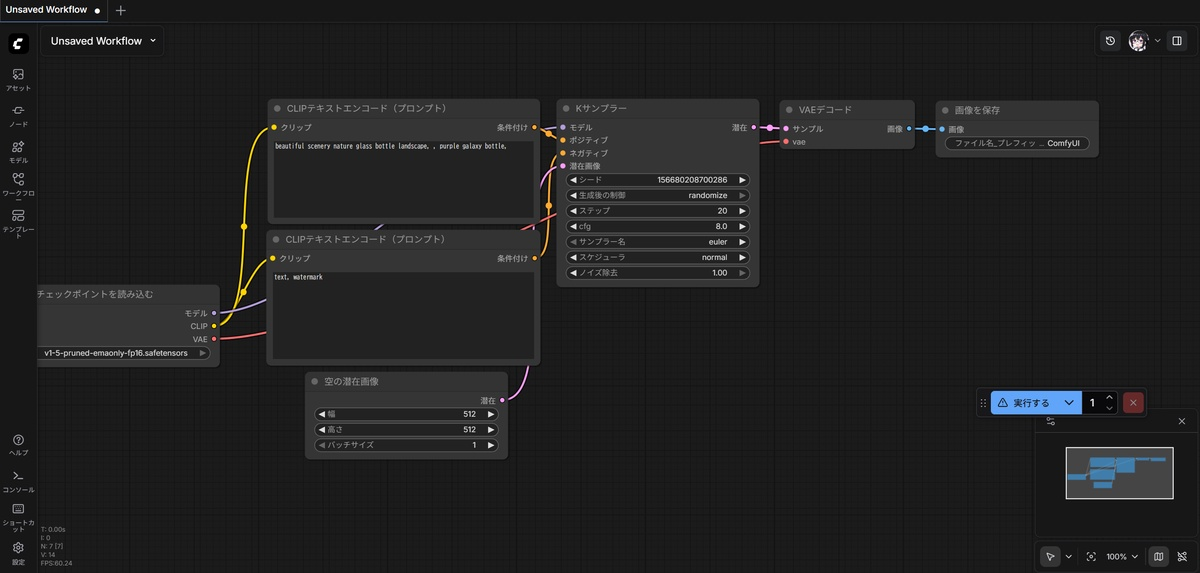This screenshot has width=1200, height=573.
Task: Click the minimap workflow thumbnail
Action: tap(1119, 473)
